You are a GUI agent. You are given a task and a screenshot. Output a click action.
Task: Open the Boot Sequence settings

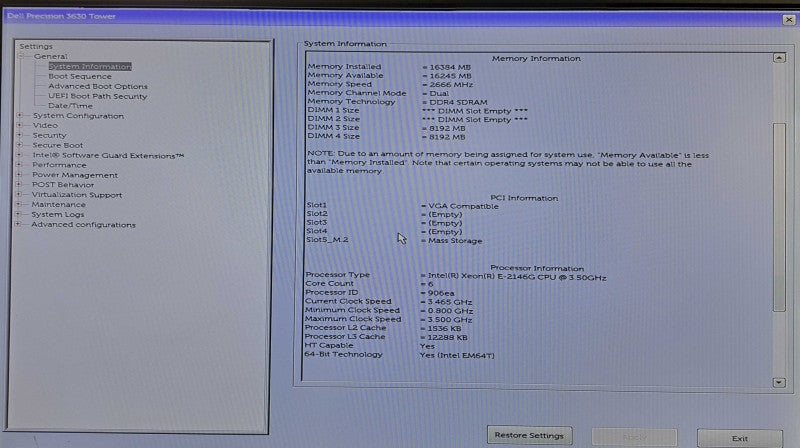coord(80,76)
